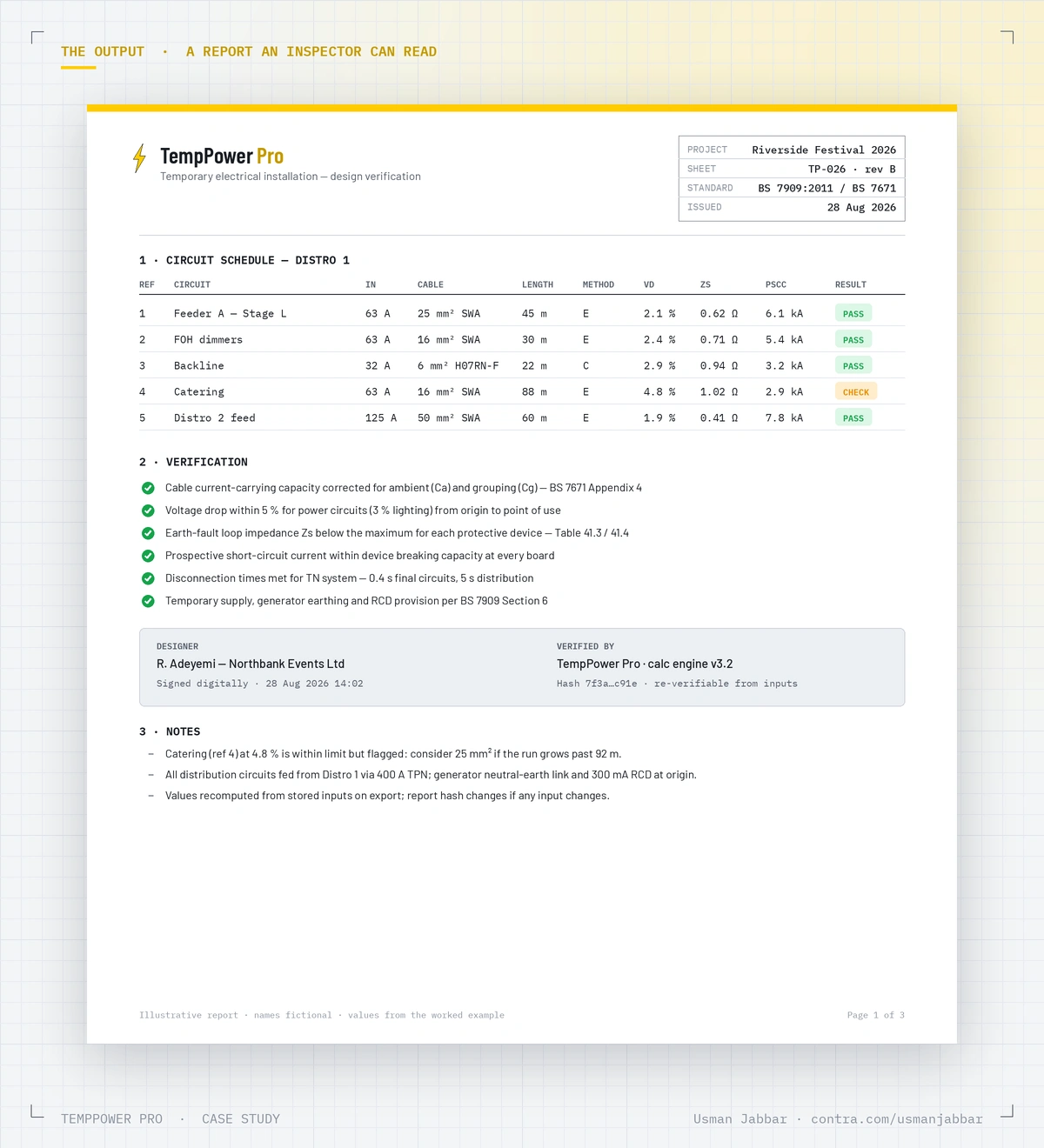Click the green check beside temporary supply line
This screenshot has height=1148, width=1044.
tap(148, 601)
